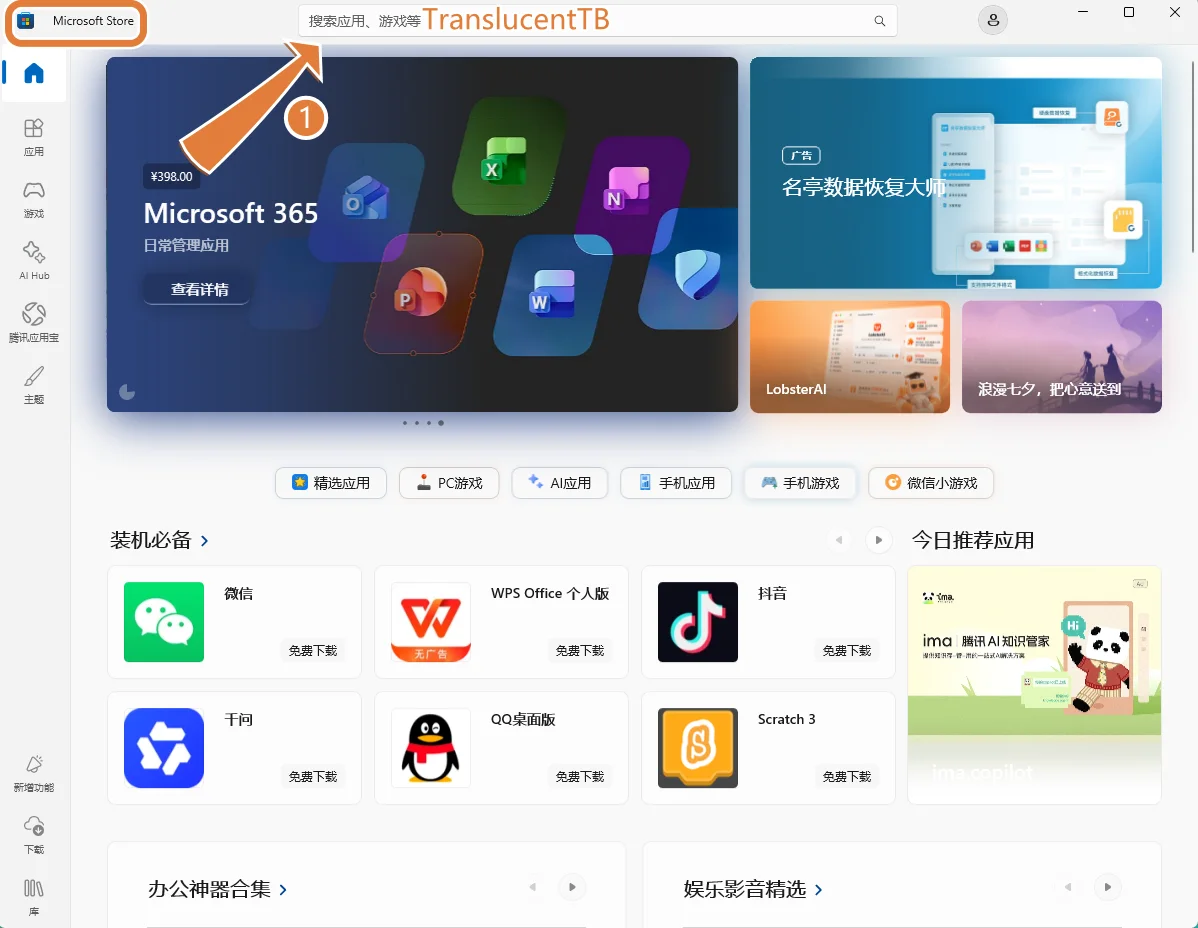Click next arrow in 娱乐影音精选
Screen dimensions: 1198x928
[1108, 887]
